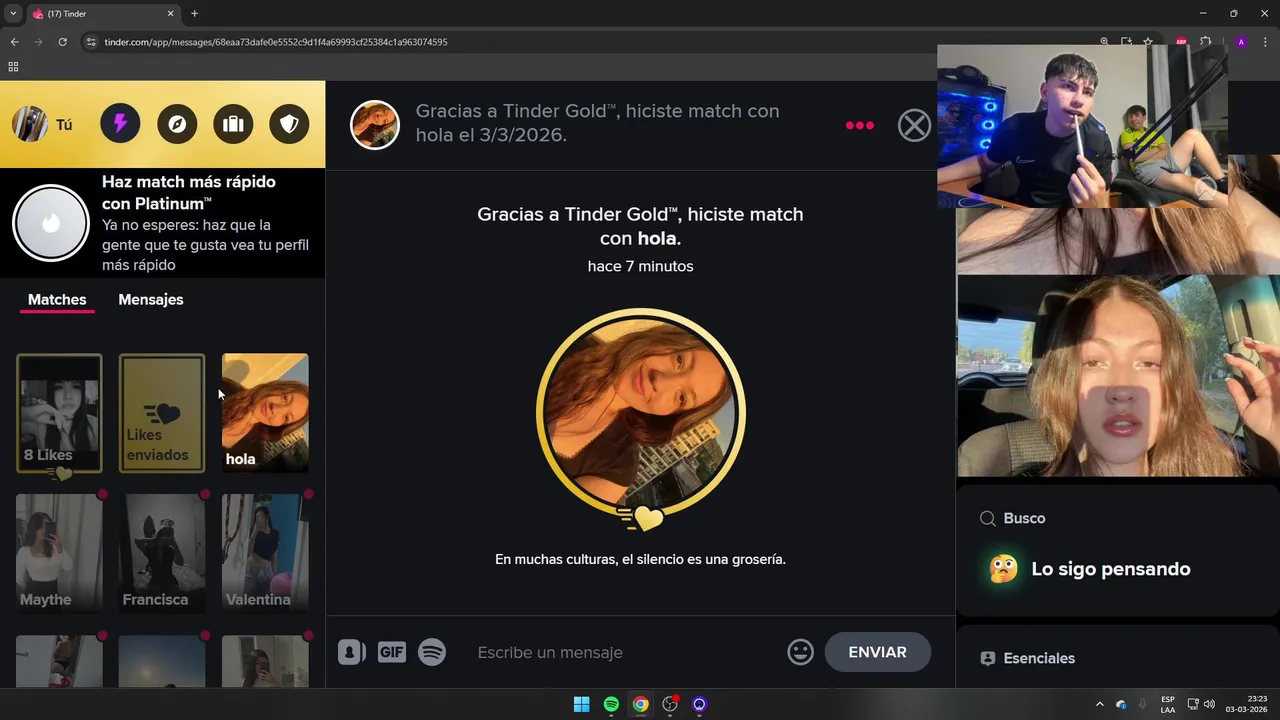Open the Chrome apps grid shortcut
This screenshot has width=1280, height=720.
(13, 67)
